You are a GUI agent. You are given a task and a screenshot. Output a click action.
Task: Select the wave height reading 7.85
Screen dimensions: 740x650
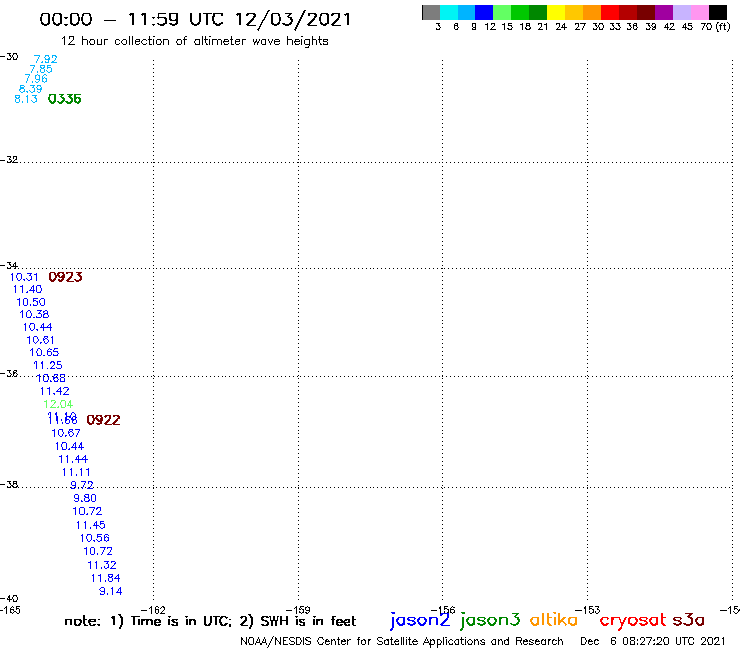point(41,69)
